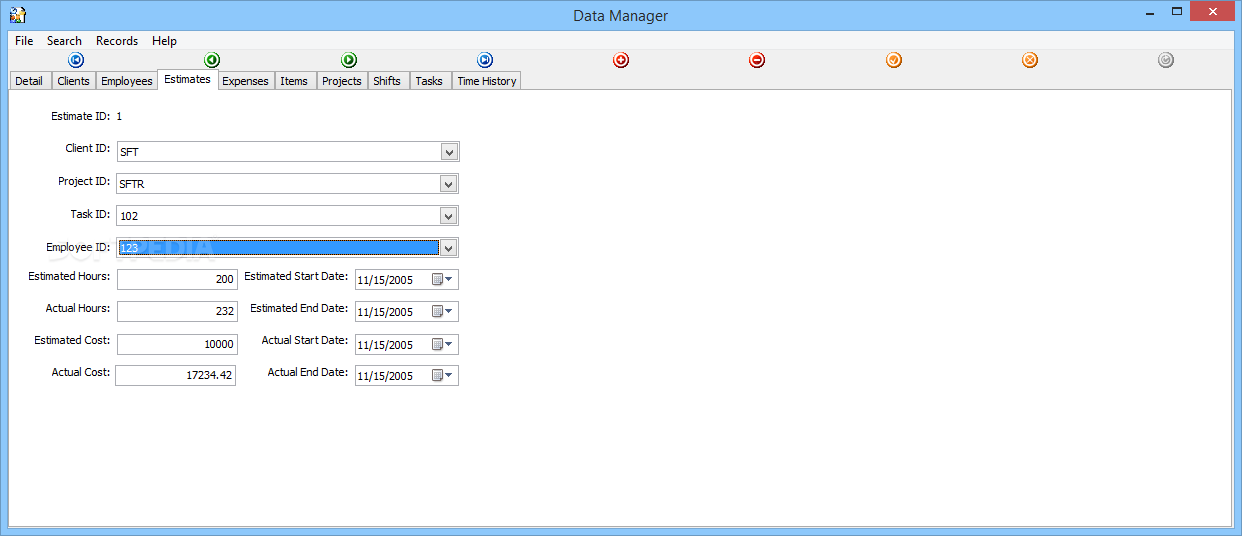Click the Actual Cost label
The height and width of the screenshot is (536, 1242).
click(x=81, y=372)
